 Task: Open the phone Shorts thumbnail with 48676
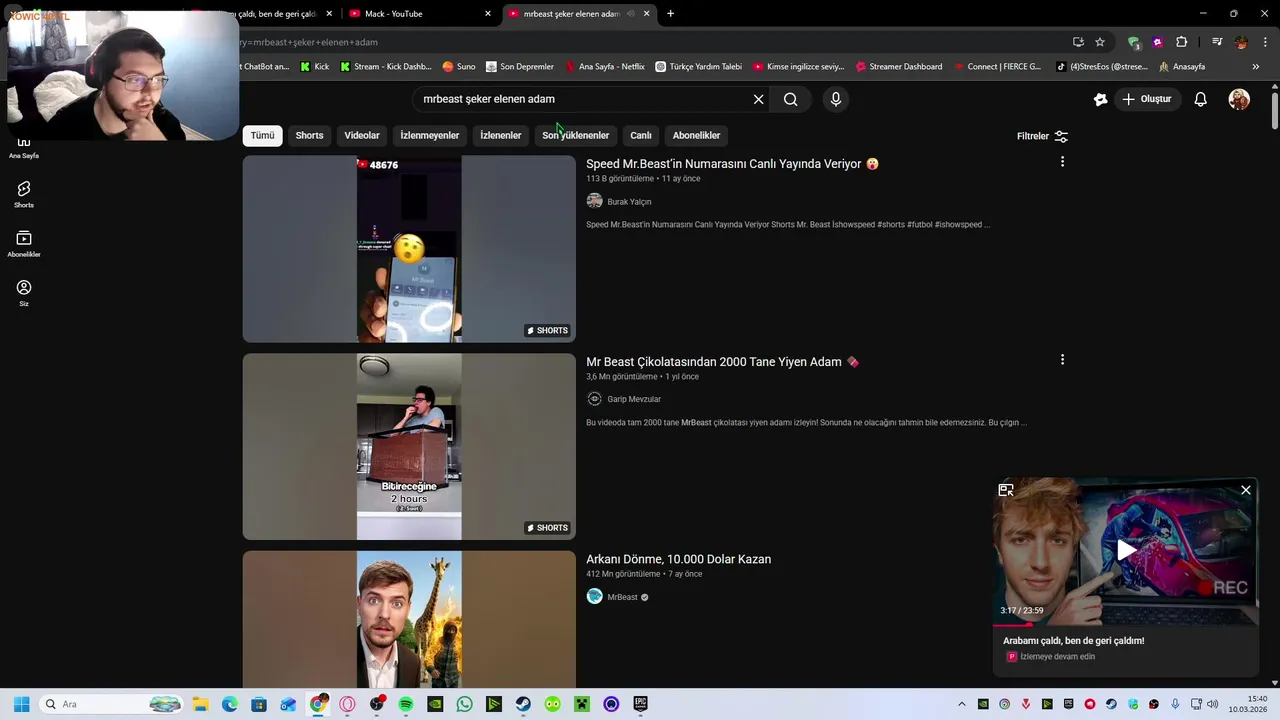[x=409, y=249]
